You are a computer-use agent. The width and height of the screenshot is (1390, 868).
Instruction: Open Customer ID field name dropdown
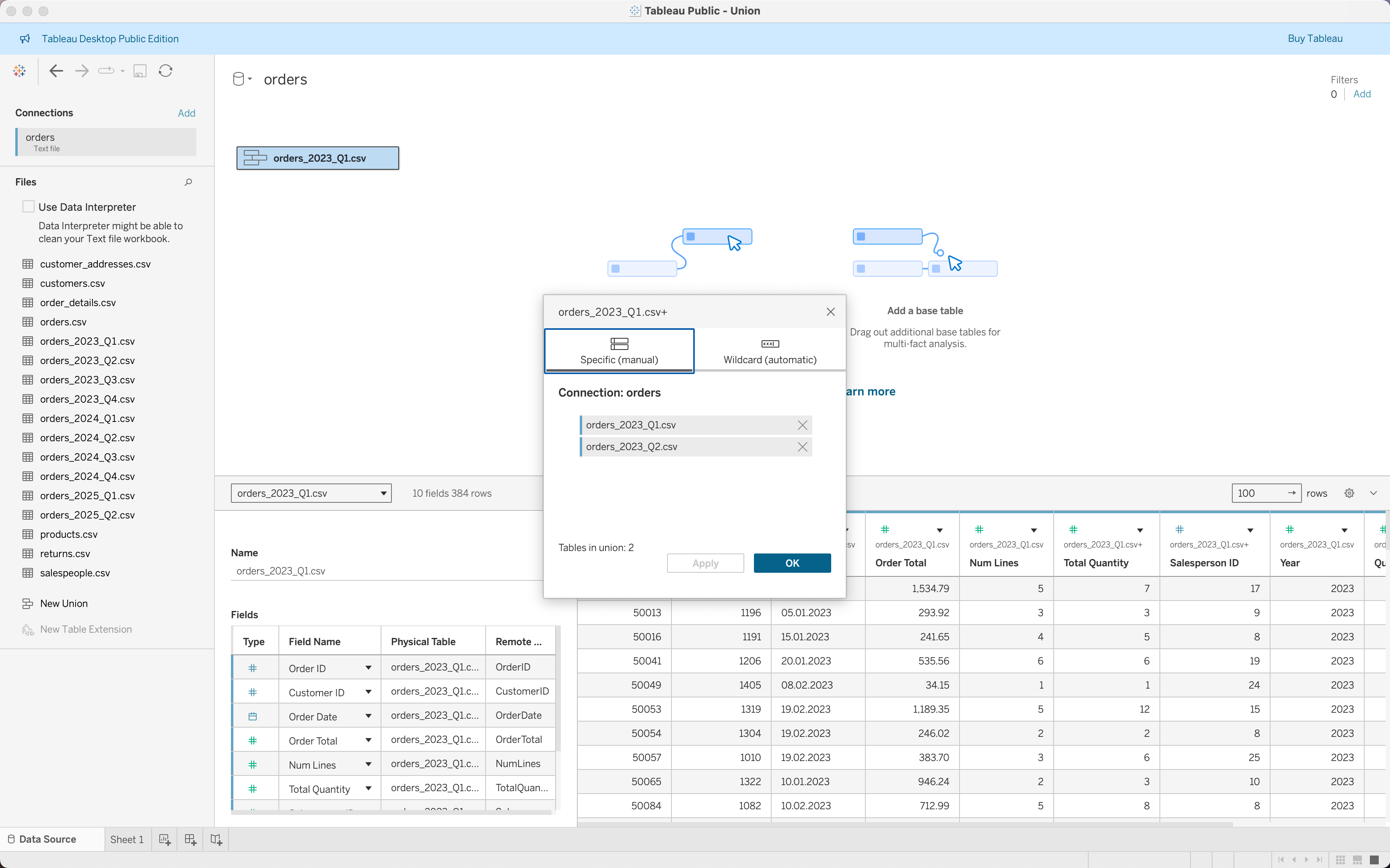[x=368, y=692]
